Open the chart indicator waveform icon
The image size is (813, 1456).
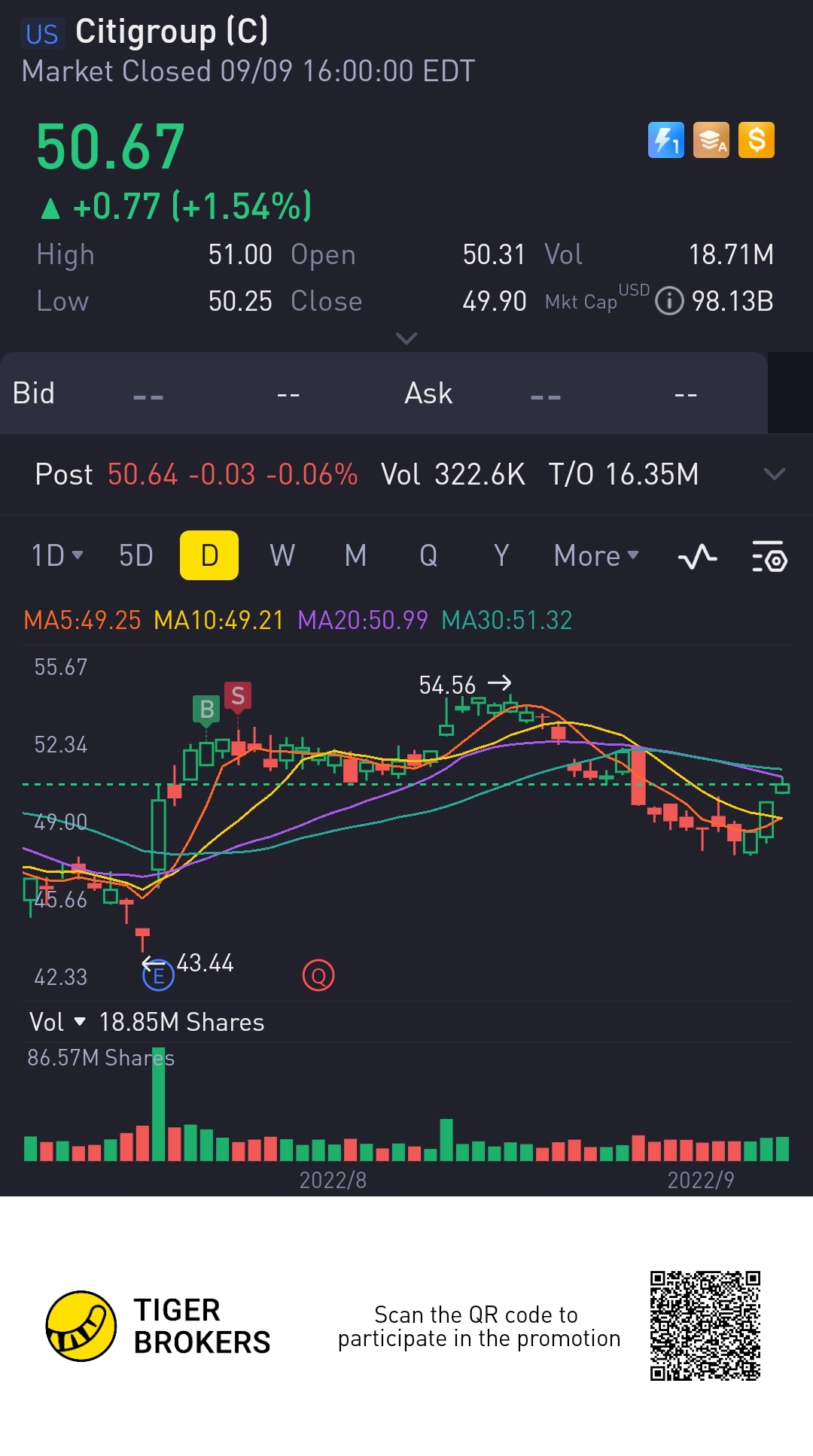click(698, 557)
